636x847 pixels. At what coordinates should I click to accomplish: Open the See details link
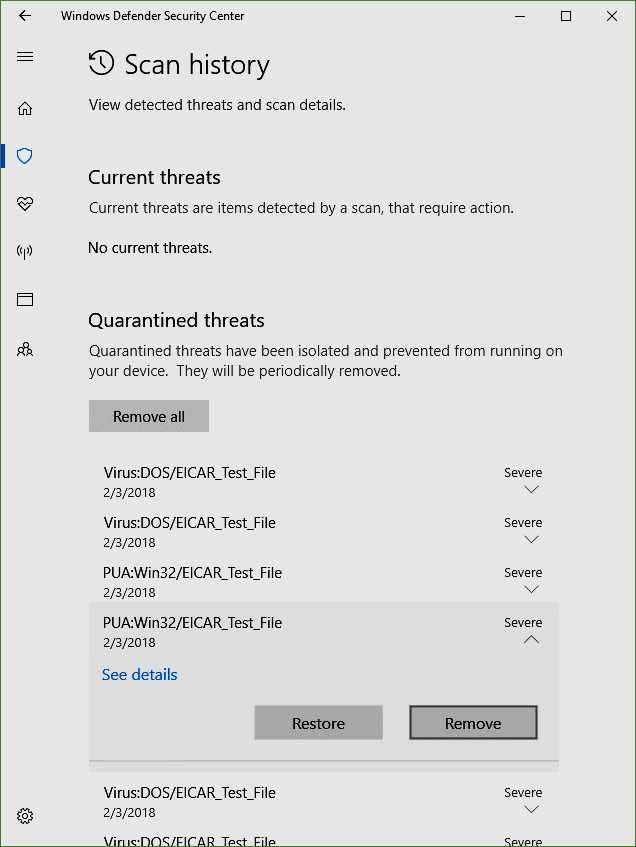[139, 675]
